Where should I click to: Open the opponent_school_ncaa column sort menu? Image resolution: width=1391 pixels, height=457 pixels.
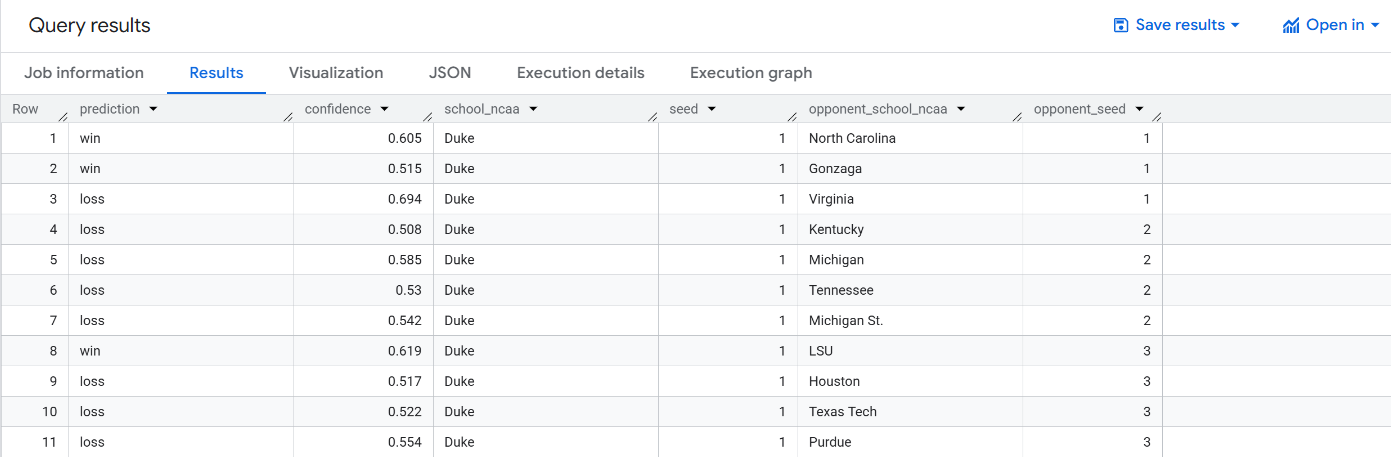(x=961, y=109)
